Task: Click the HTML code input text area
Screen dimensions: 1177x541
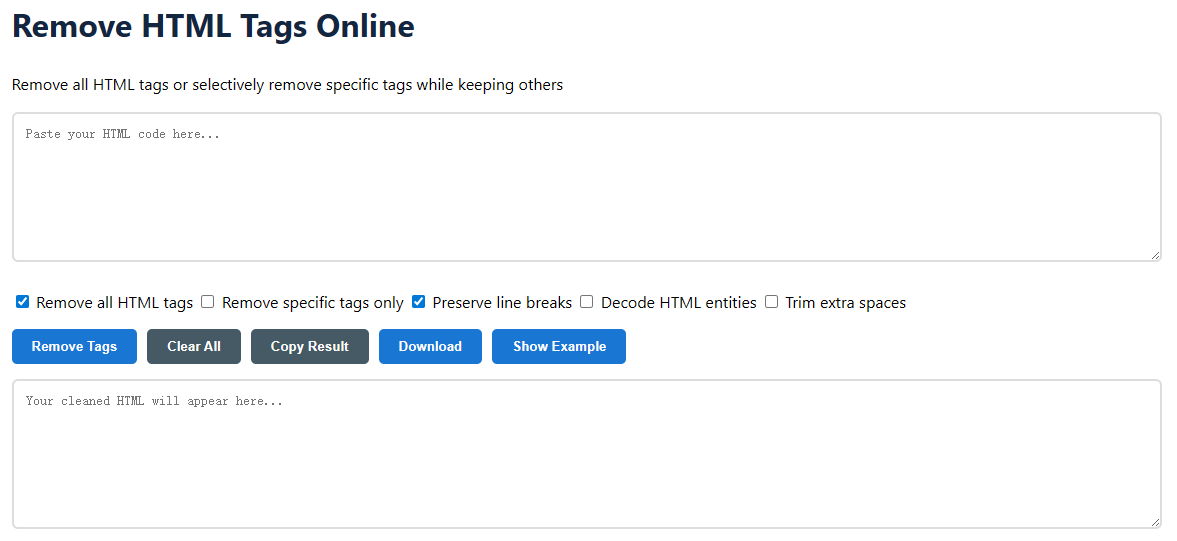Action: coord(586,187)
